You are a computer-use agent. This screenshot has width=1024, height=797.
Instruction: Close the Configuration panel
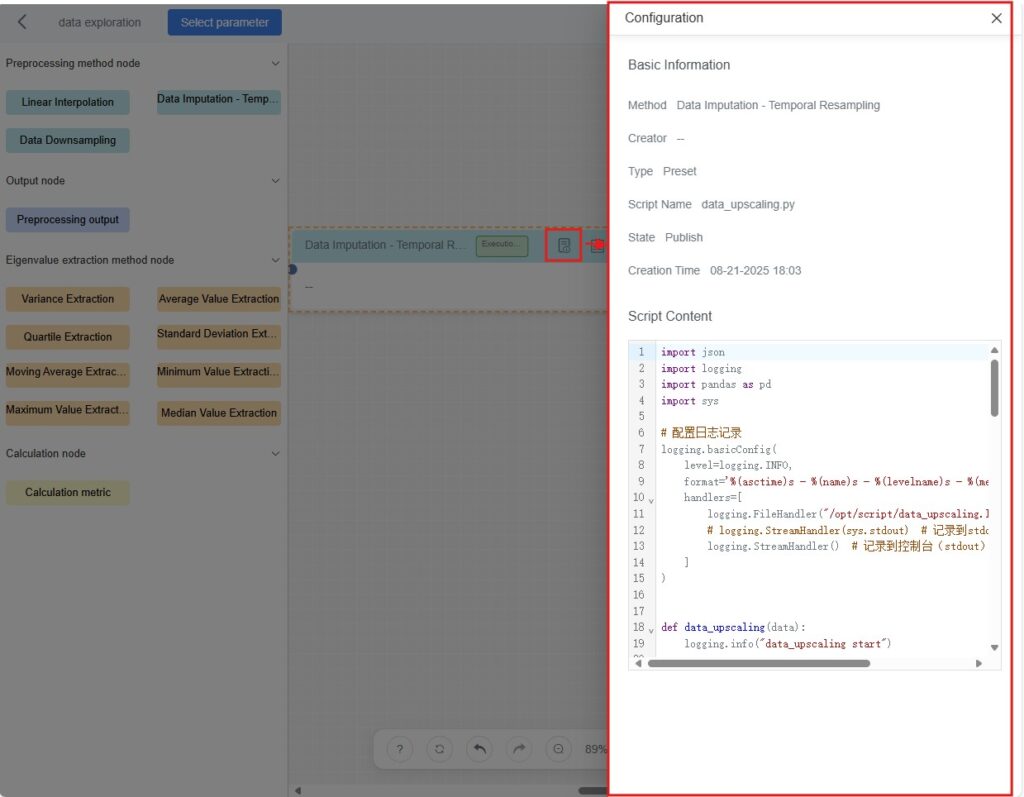pyautogui.click(x=996, y=18)
